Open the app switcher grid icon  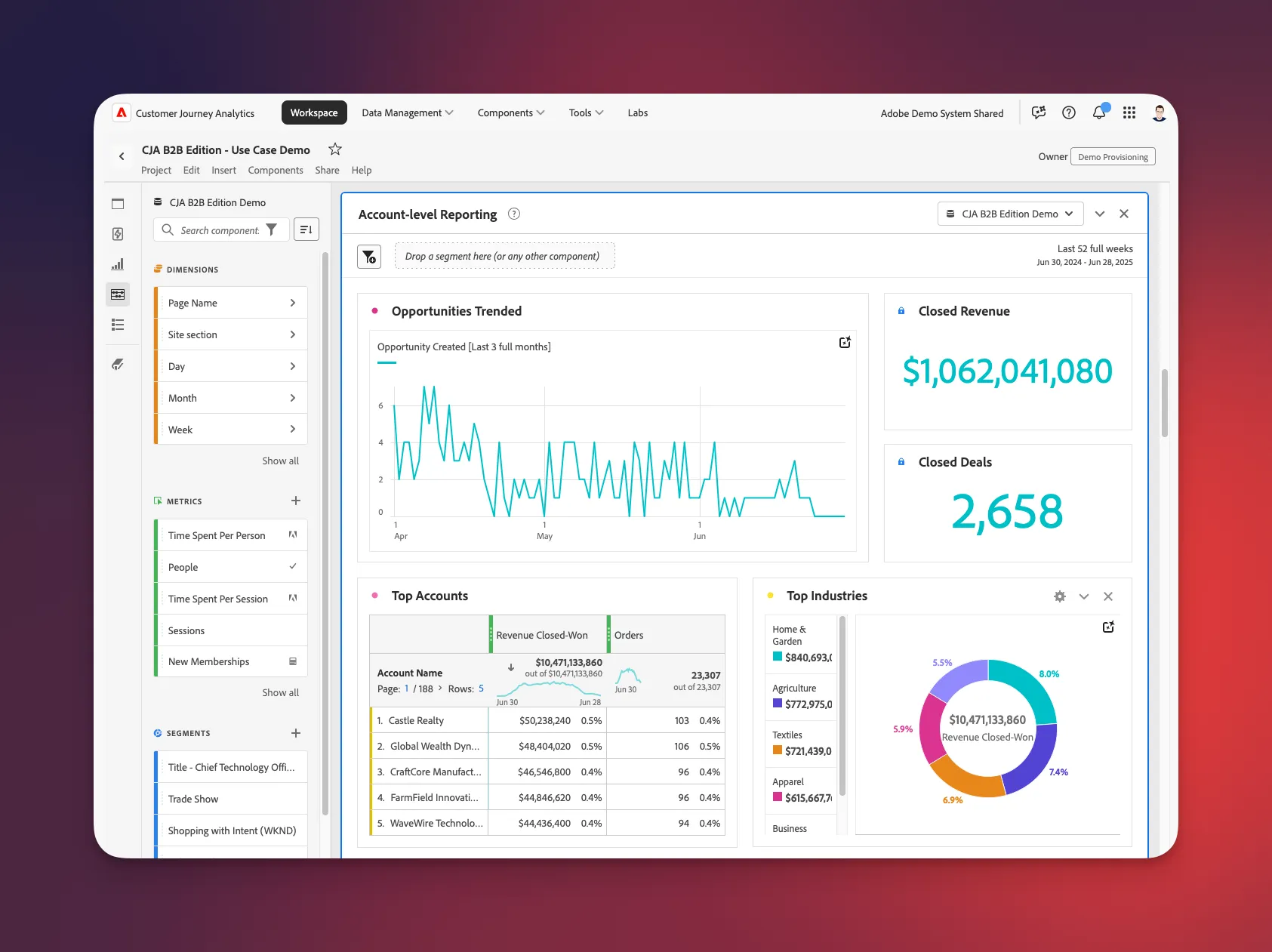click(1129, 112)
